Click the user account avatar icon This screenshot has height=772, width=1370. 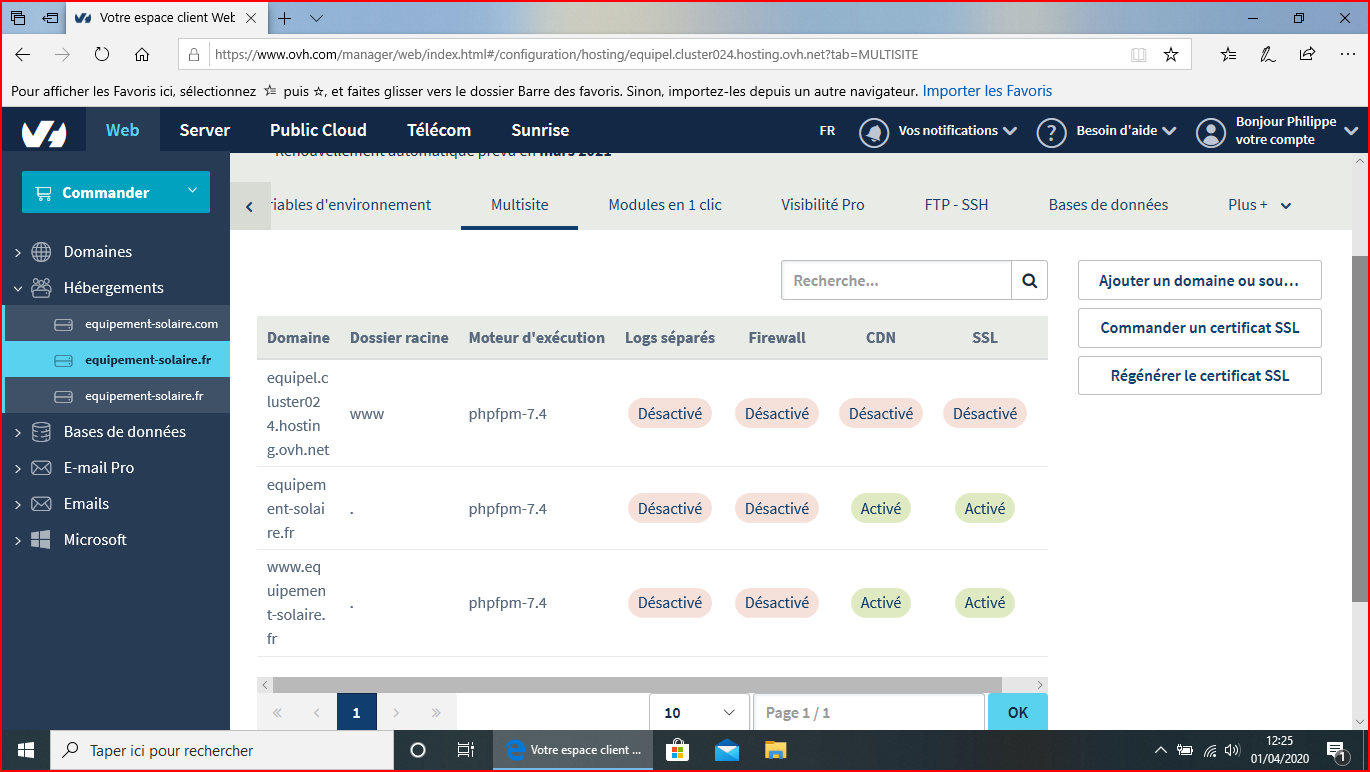[1211, 132]
